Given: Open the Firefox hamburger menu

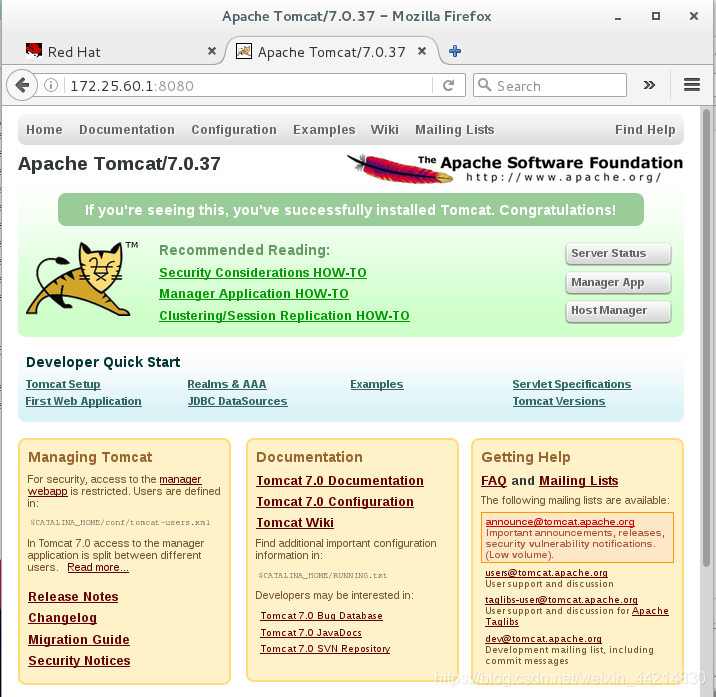Looking at the screenshot, I should click(x=691, y=84).
